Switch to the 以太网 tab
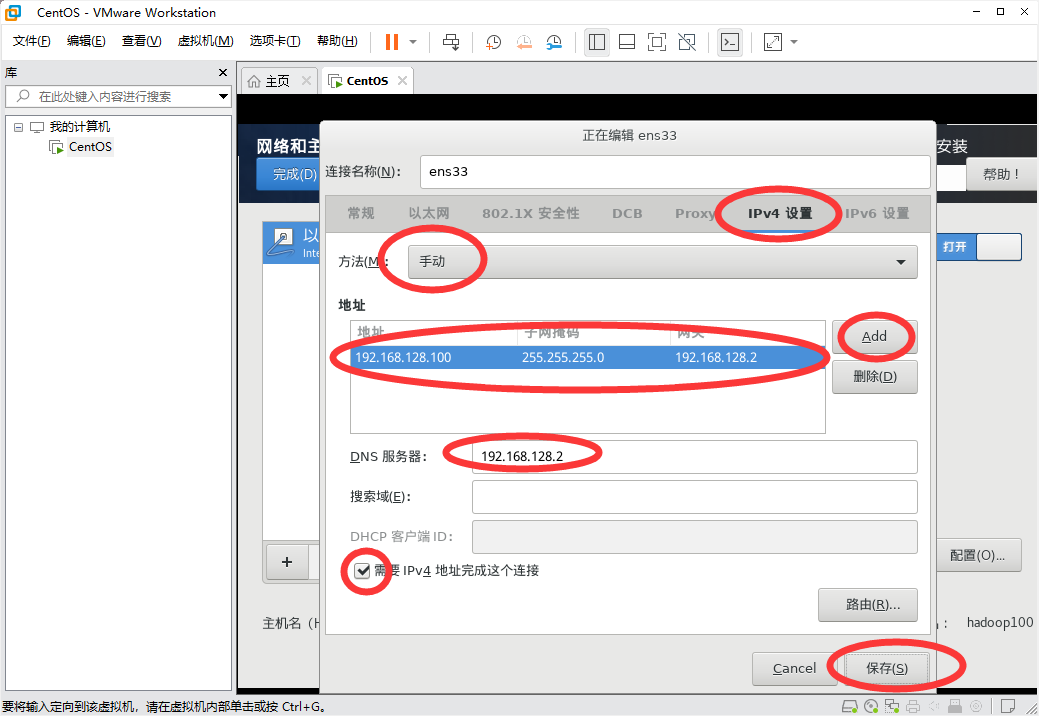 point(429,213)
